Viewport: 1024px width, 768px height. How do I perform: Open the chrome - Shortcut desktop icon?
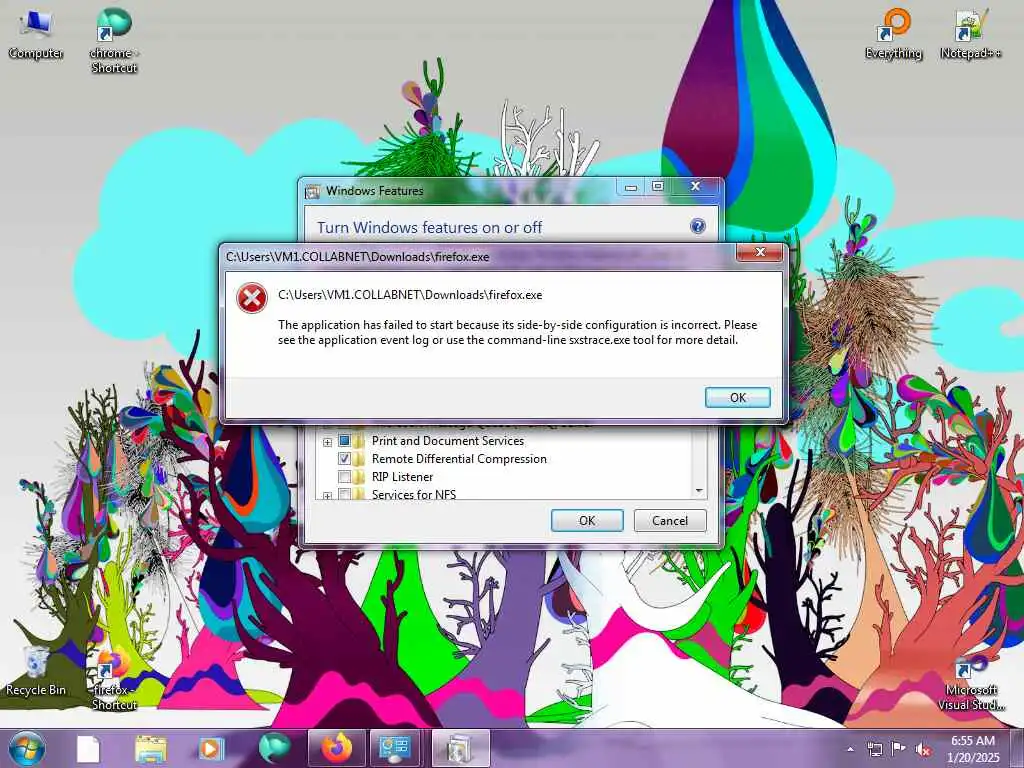pos(114,39)
